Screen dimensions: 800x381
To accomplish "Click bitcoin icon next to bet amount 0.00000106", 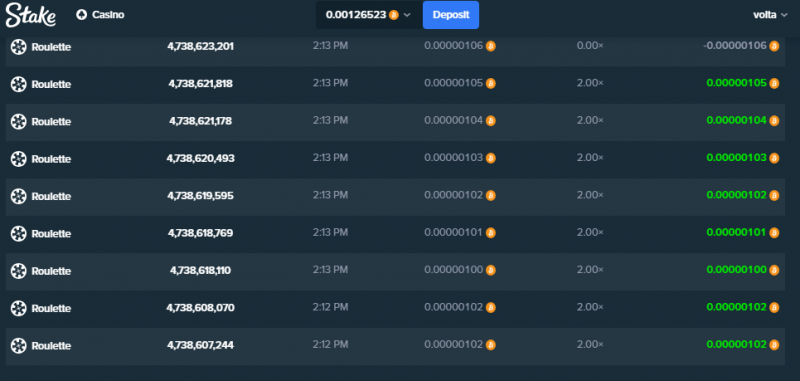I will click(x=491, y=46).
